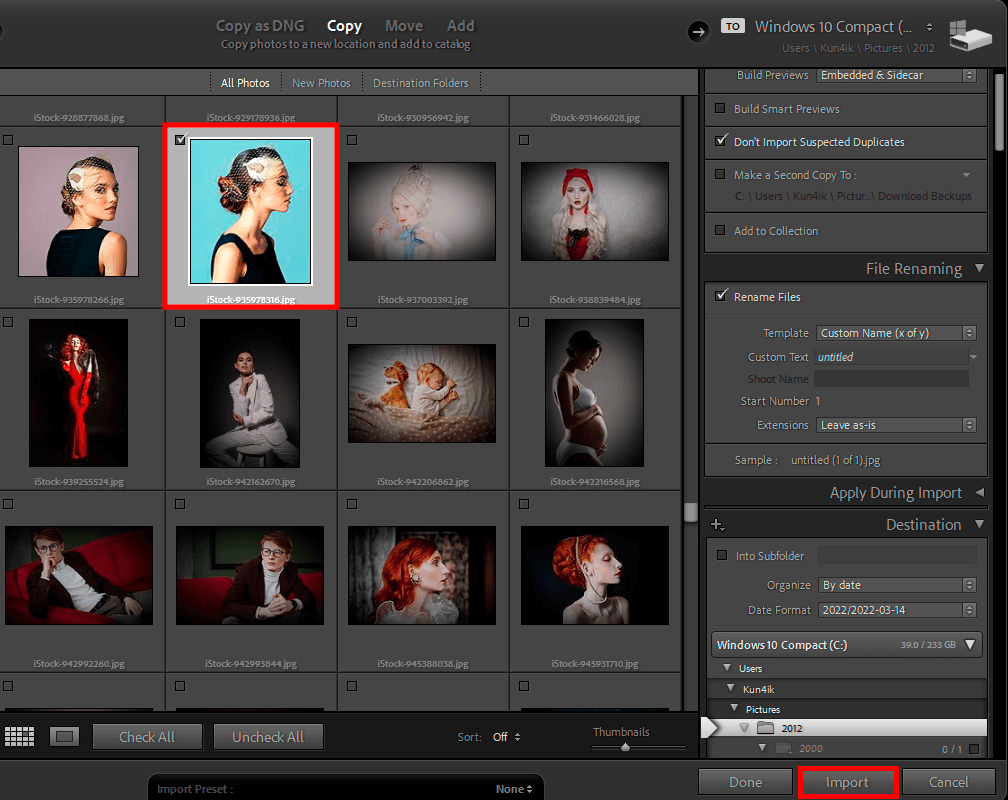
Task: Enable Add to Collection checkbox
Action: [x=720, y=230]
